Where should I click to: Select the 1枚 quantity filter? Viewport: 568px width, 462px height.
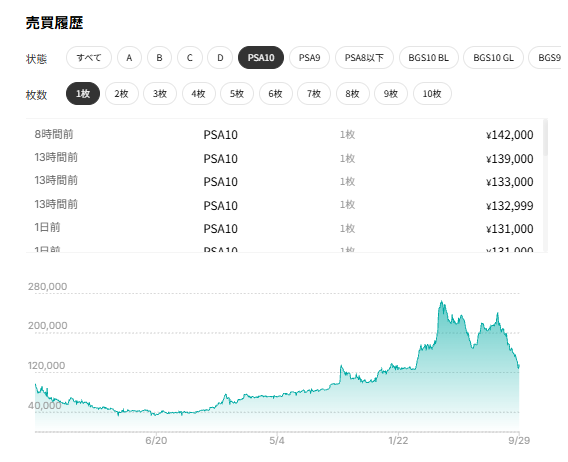tap(83, 94)
